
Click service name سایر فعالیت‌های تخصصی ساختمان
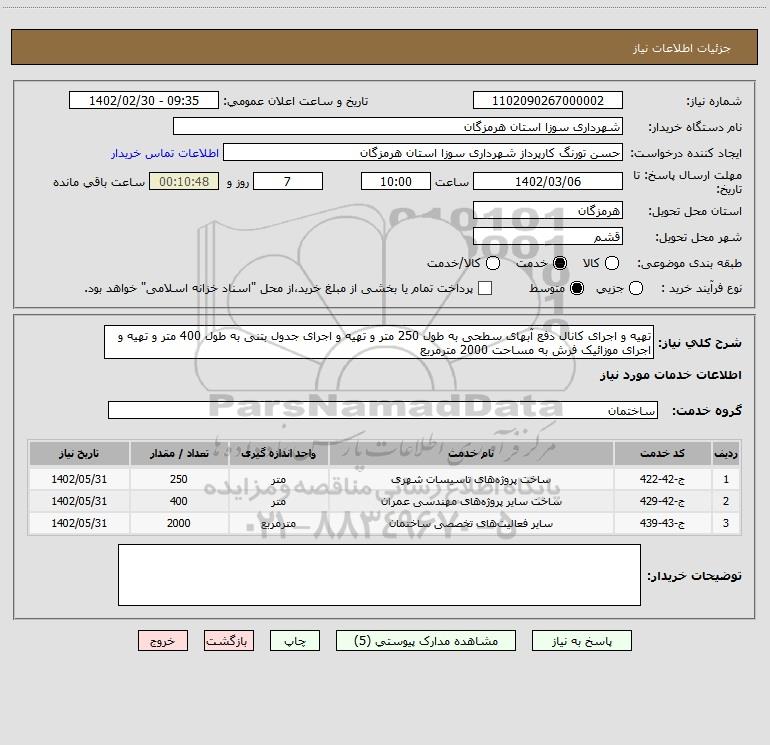(x=471, y=524)
